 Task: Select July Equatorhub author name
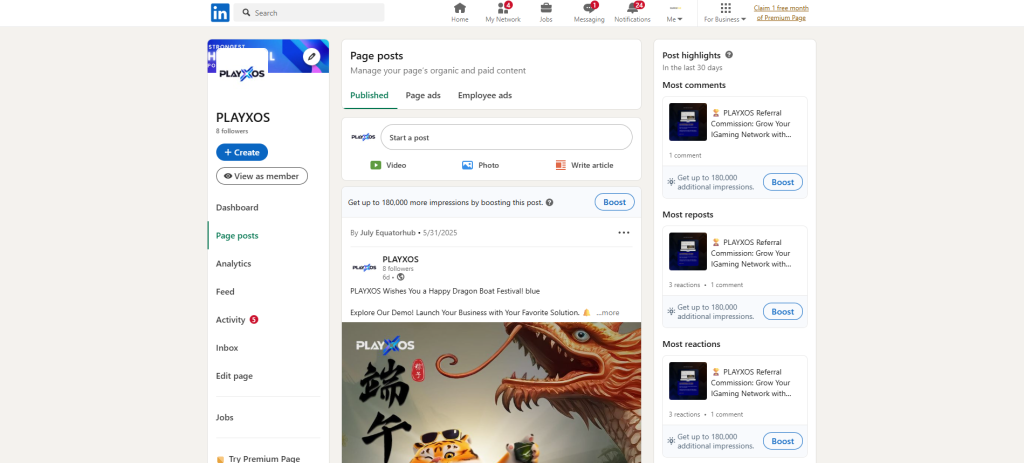click(x=387, y=232)
